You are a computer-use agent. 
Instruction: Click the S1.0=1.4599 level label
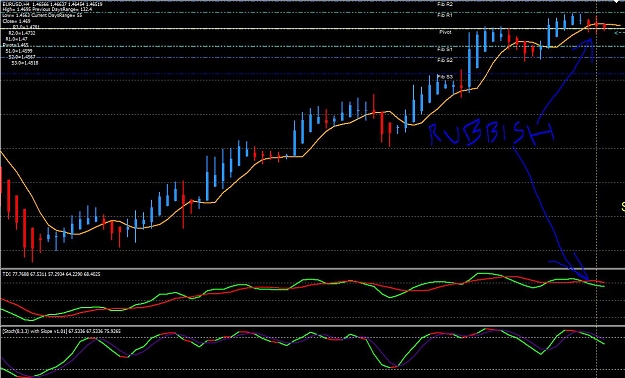click(x=19, y=51)
